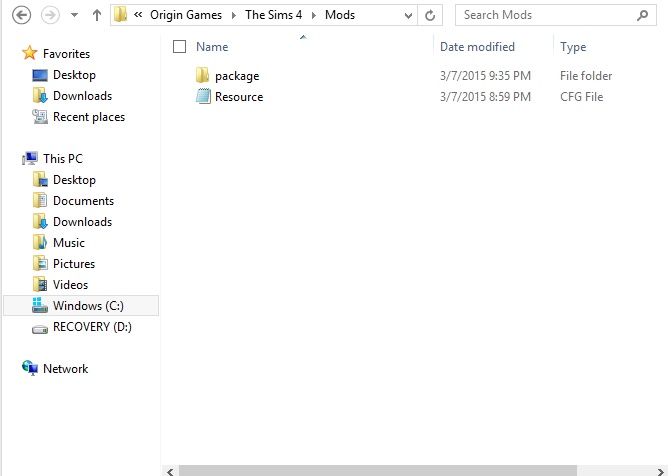Sort by Type column header
Image resolution: width=668 pixels, height=476 pixels.
coord(573,47)
